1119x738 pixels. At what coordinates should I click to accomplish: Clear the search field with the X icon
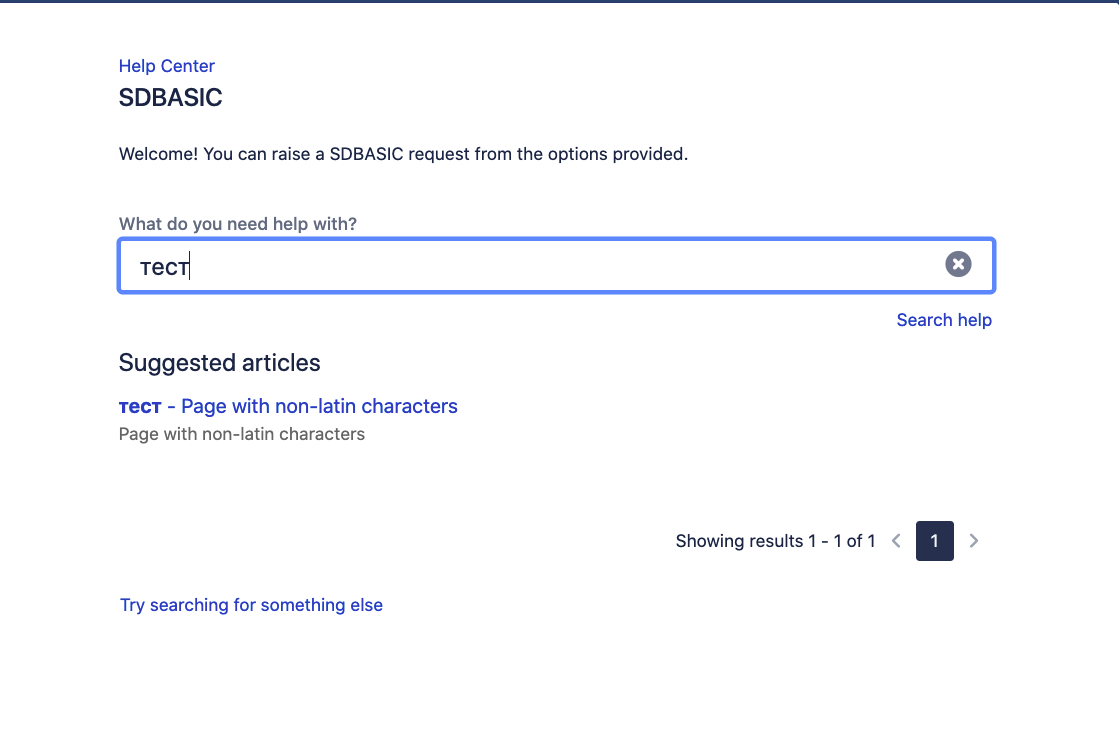click(958, 264)
